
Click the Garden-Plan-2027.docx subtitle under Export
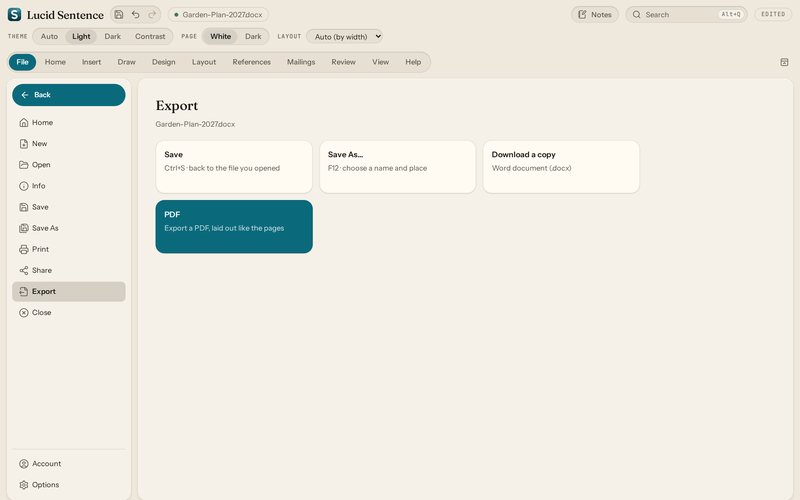point(195,124)
